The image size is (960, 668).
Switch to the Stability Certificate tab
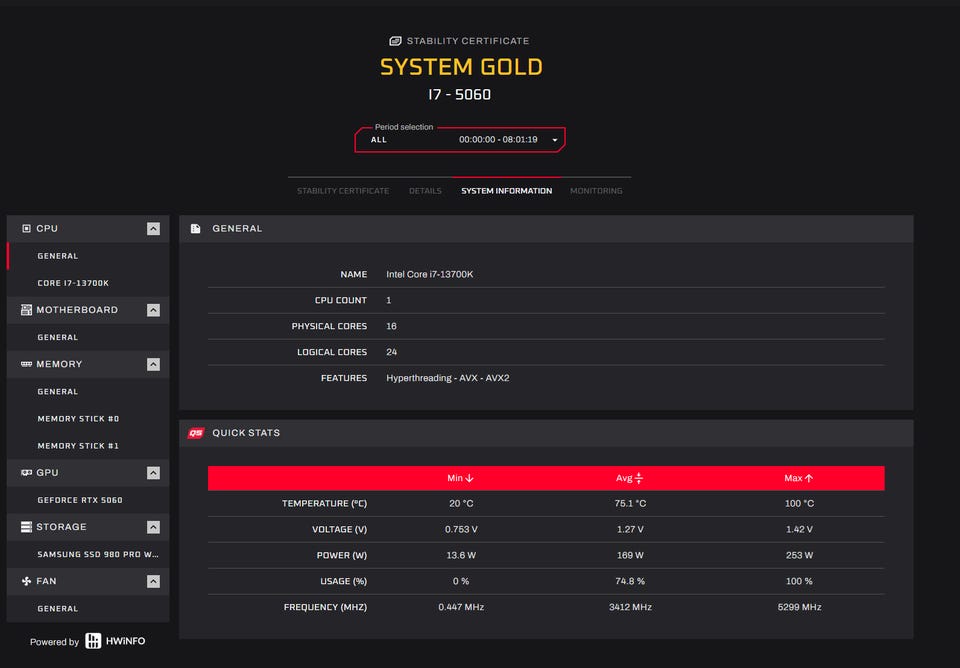[343, 191]
